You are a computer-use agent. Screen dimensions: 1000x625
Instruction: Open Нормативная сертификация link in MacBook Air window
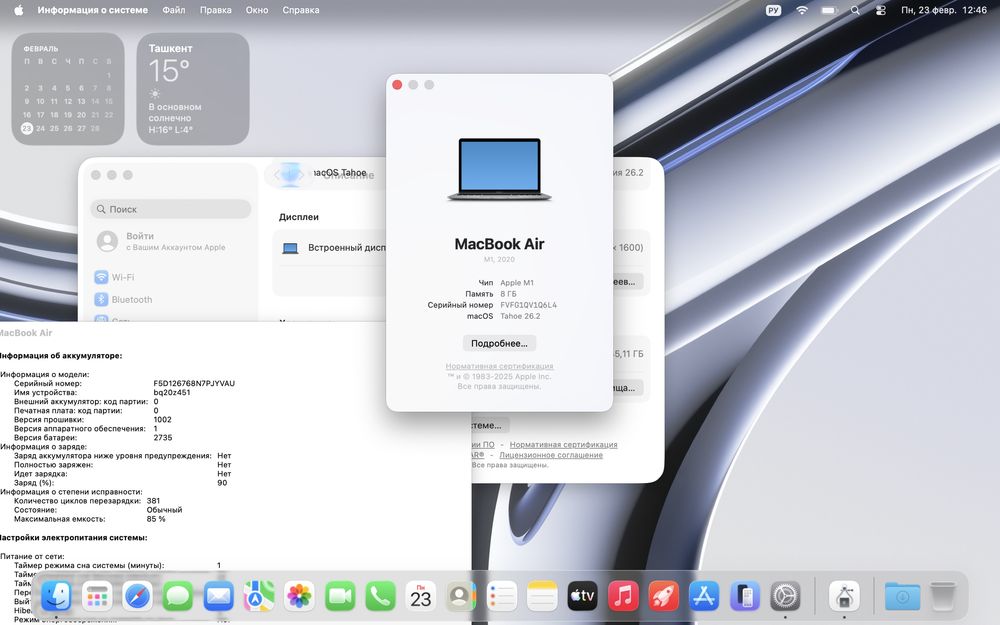tap(499, 366)
